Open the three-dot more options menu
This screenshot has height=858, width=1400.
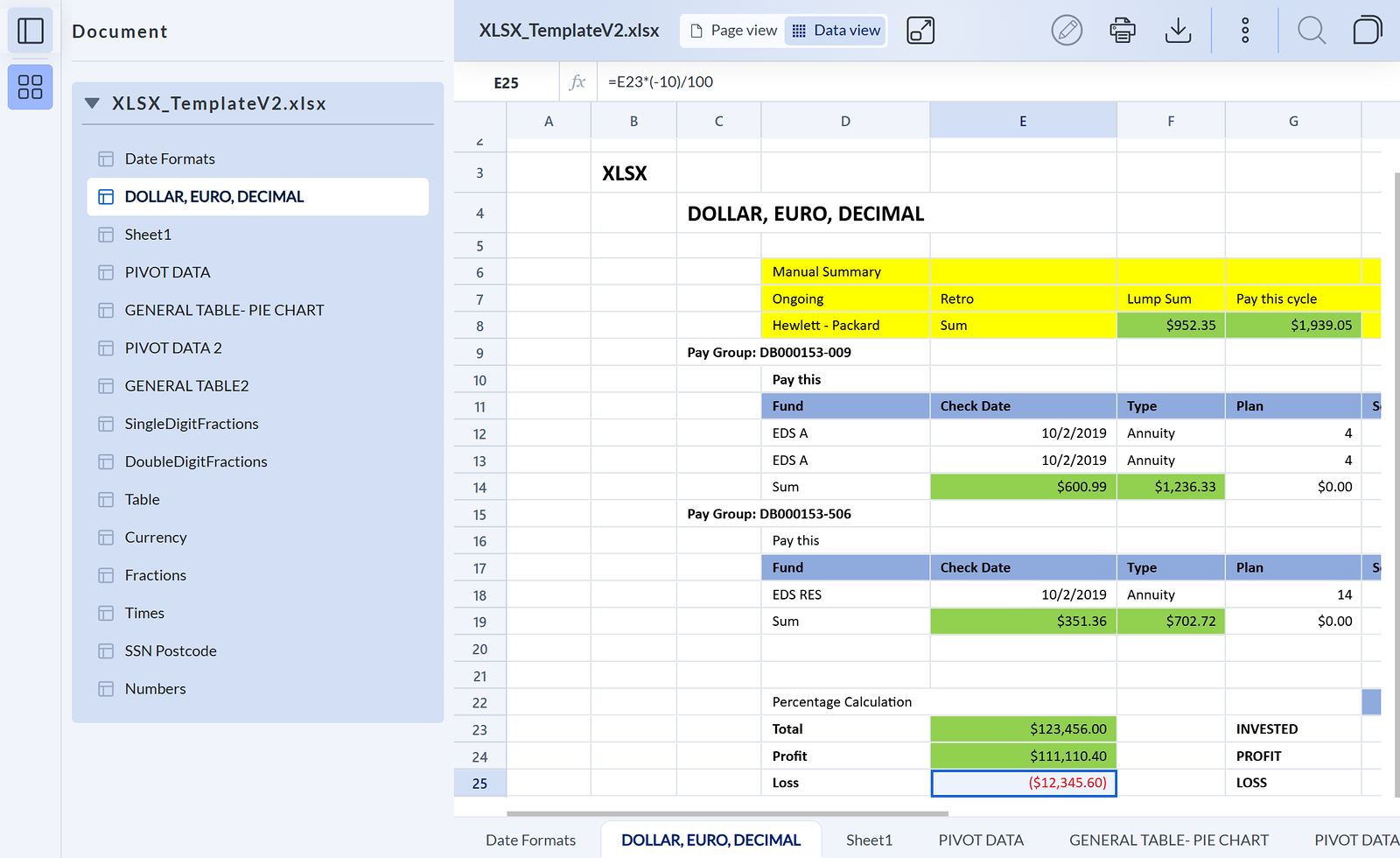pos(1245,31)
